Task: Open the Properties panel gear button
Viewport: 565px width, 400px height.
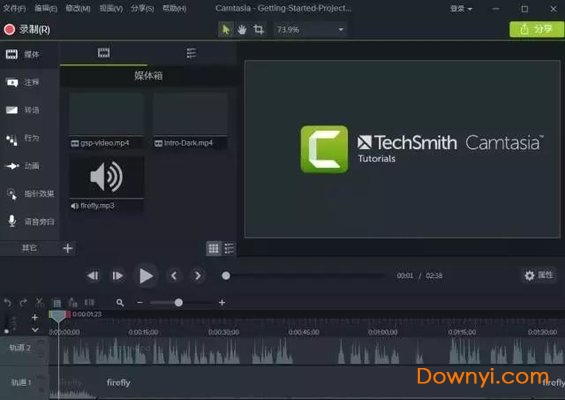Action: [x=539, y=276]
